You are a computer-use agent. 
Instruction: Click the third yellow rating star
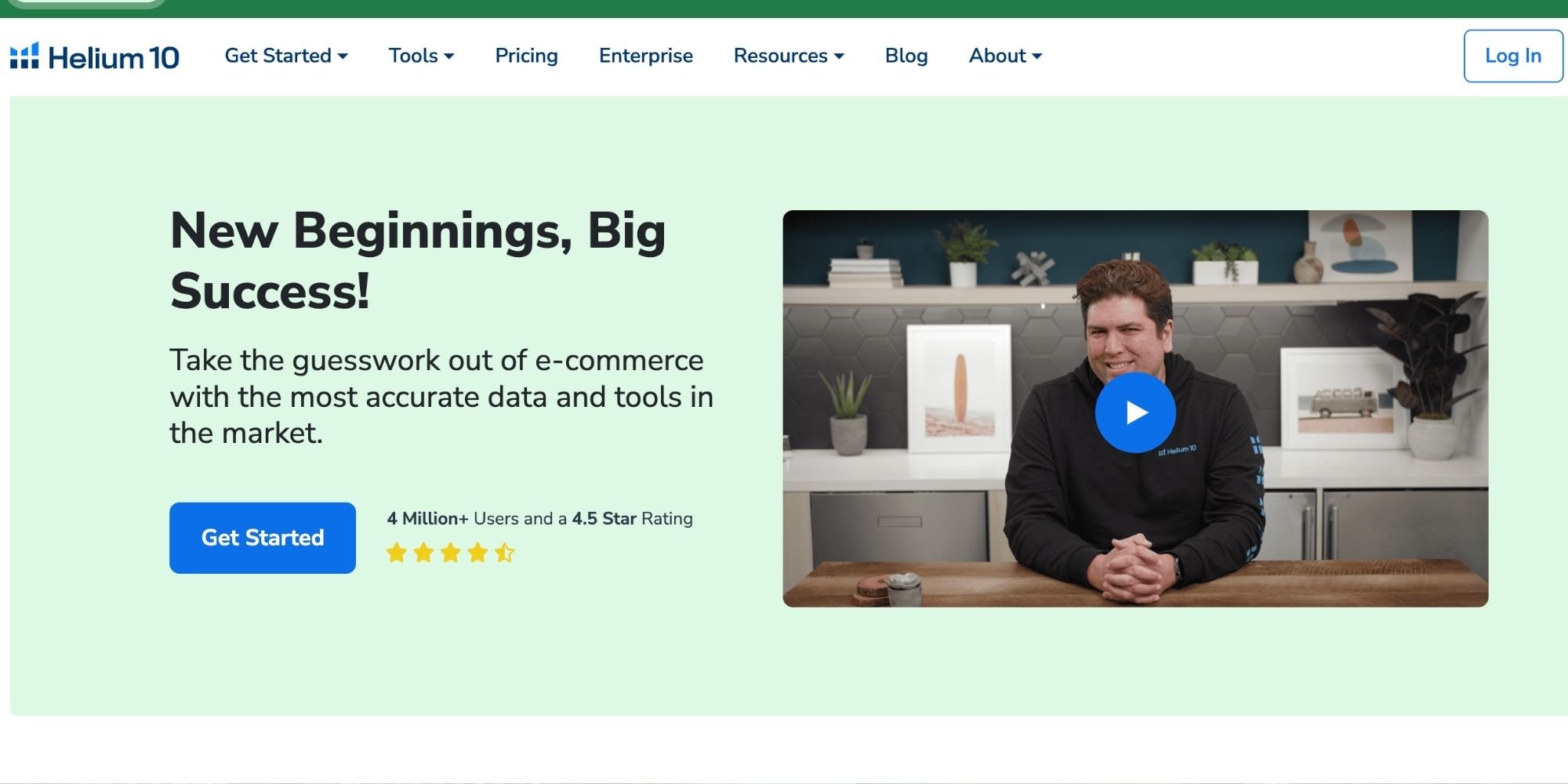coord(451,553)
